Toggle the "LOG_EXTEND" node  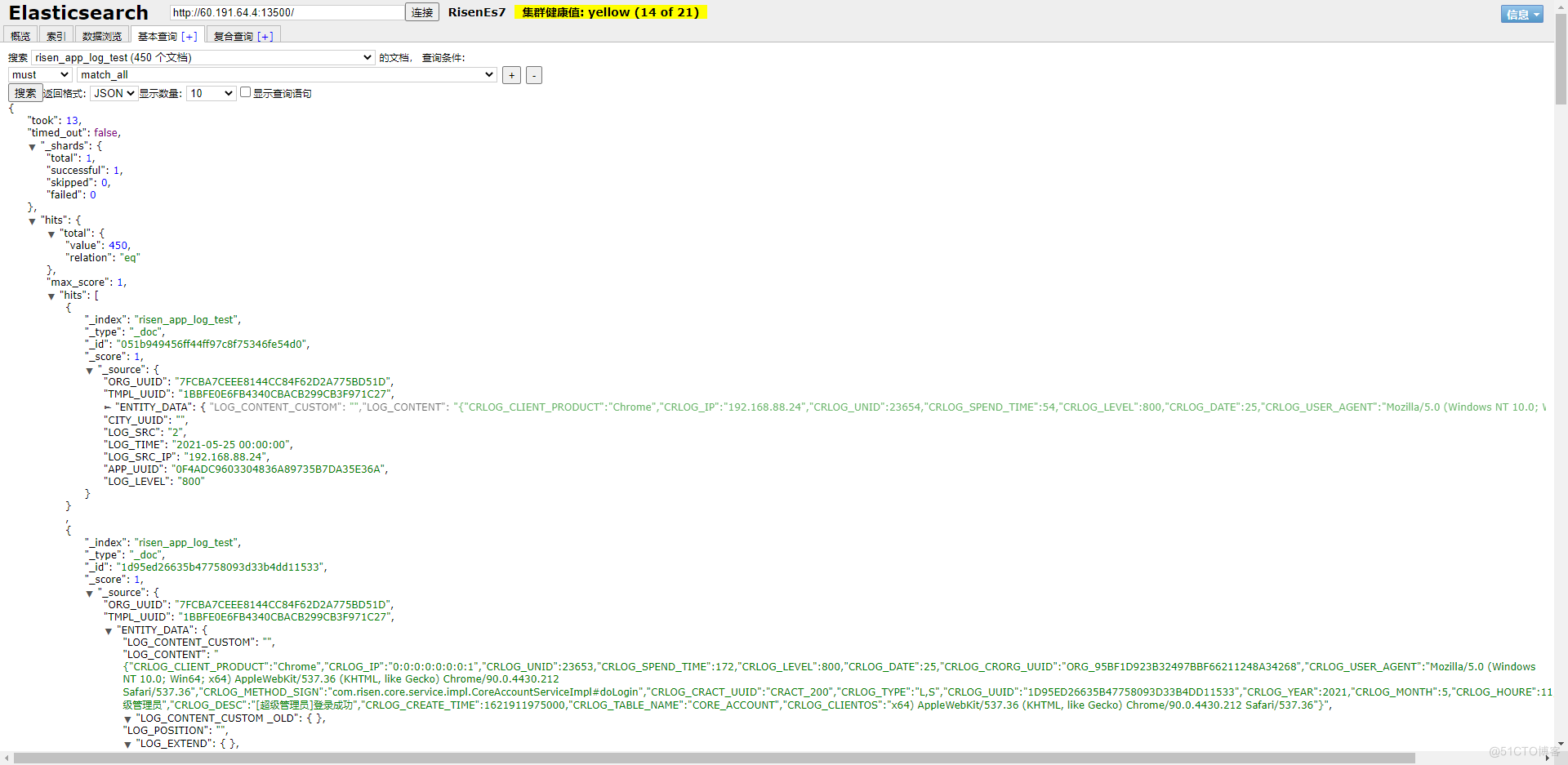(x=127, y=745)
